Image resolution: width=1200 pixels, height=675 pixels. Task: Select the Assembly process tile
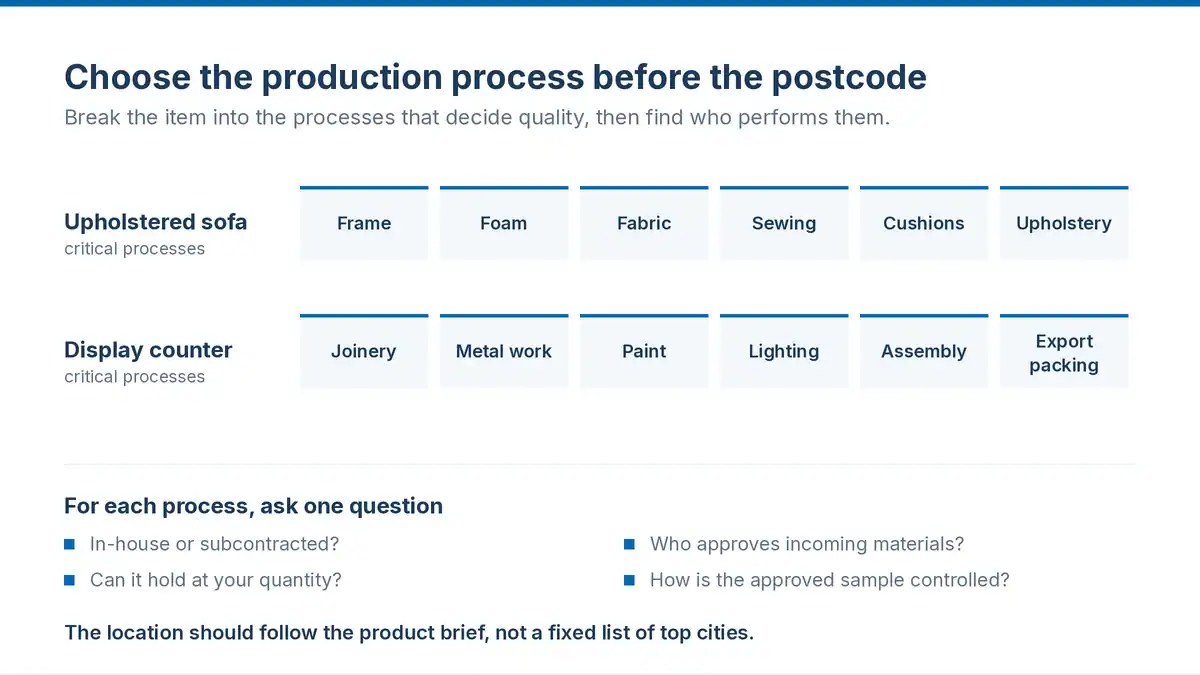[x=924, y=351]
